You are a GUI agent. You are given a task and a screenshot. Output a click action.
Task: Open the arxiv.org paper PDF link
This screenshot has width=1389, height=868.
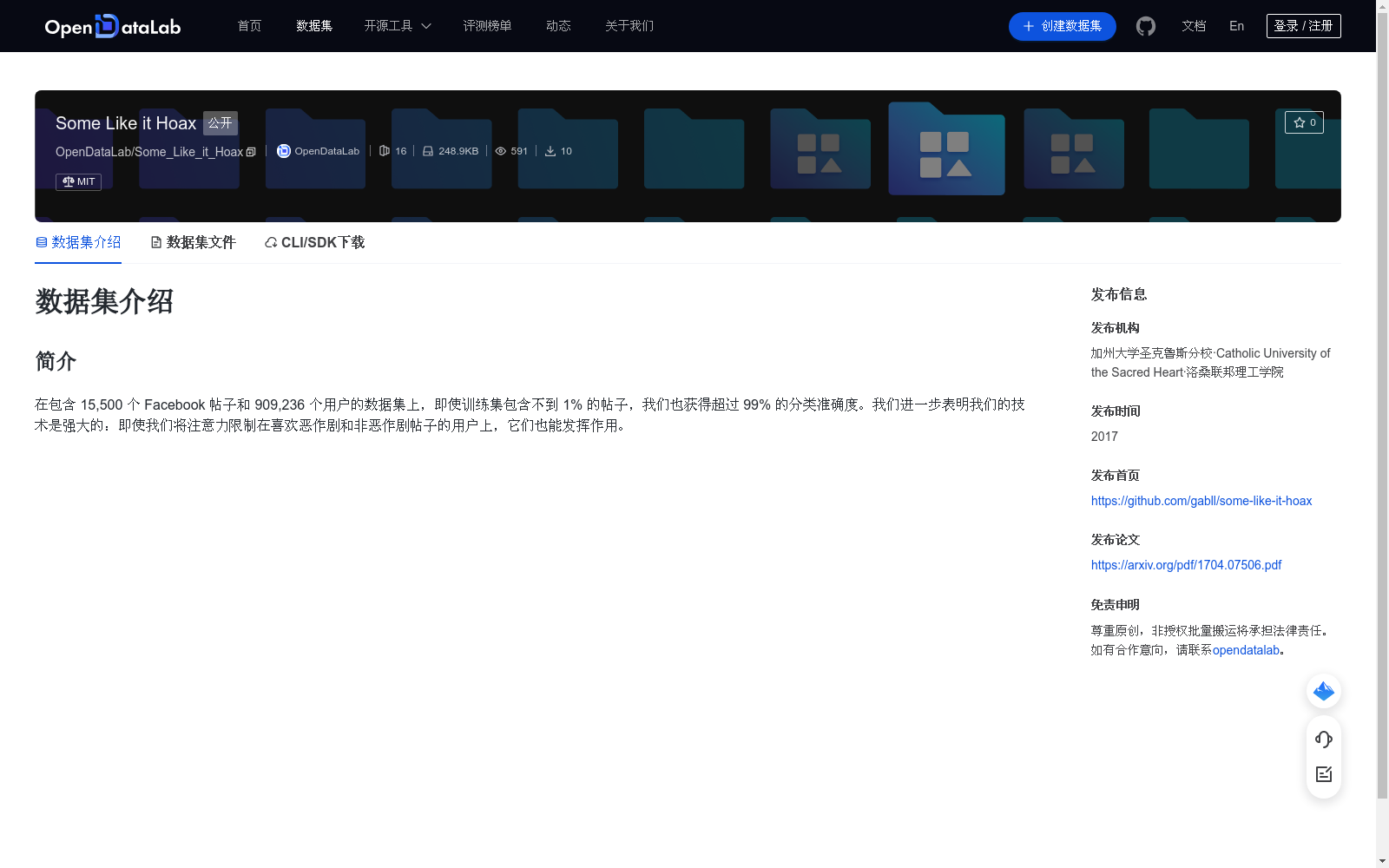click(x=1186, y=564)
